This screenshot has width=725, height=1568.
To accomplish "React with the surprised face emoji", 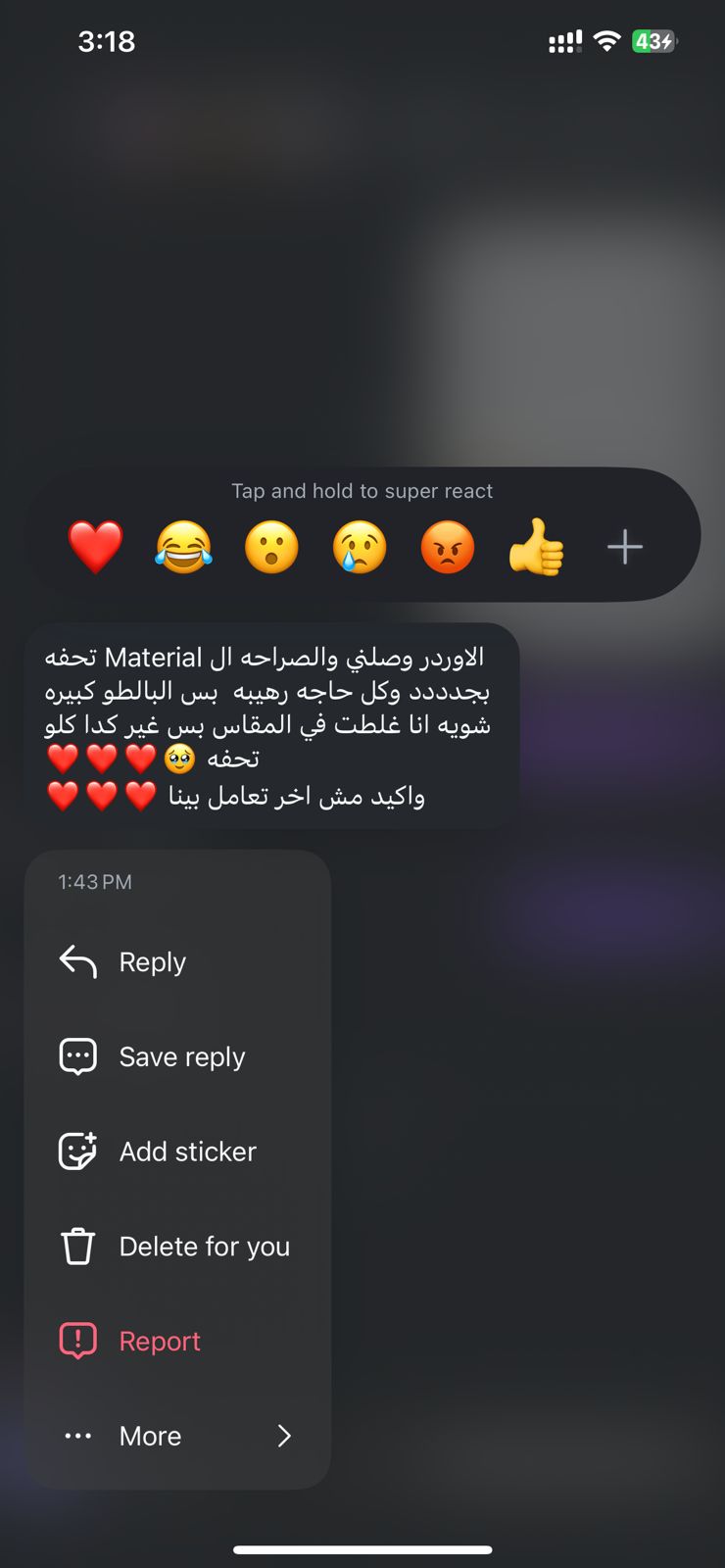I will click(271, 547).
